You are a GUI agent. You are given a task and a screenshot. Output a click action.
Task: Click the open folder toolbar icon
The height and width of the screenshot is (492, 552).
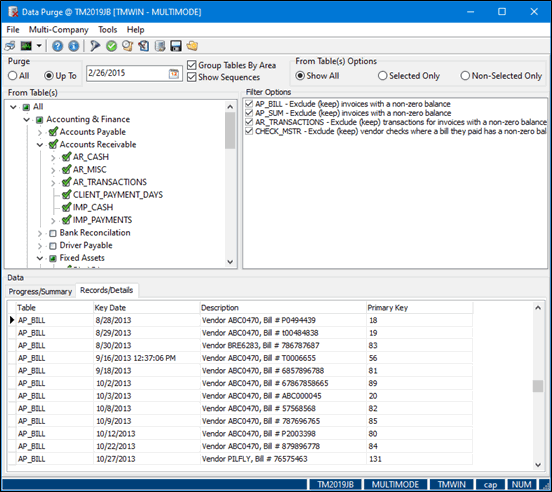(192, 46)
